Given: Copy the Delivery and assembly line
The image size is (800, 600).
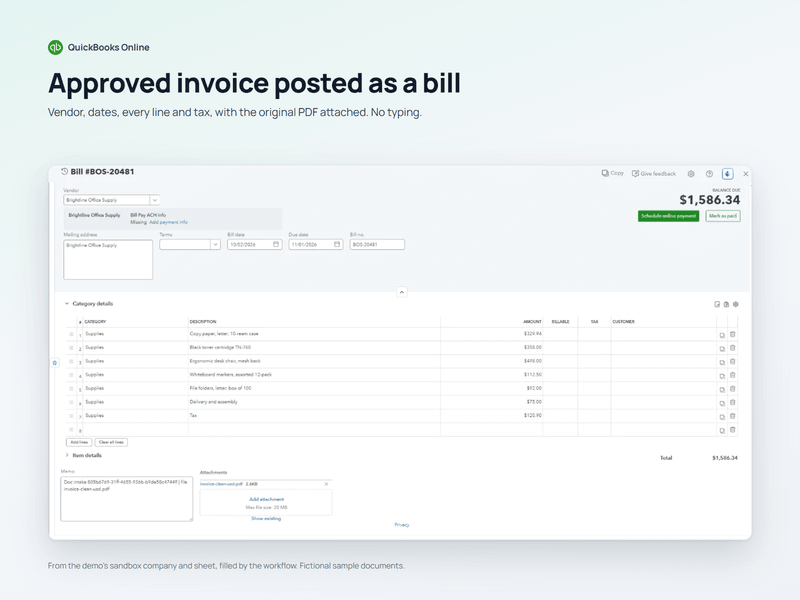Looking at the screenshot, I should point(722,404).
